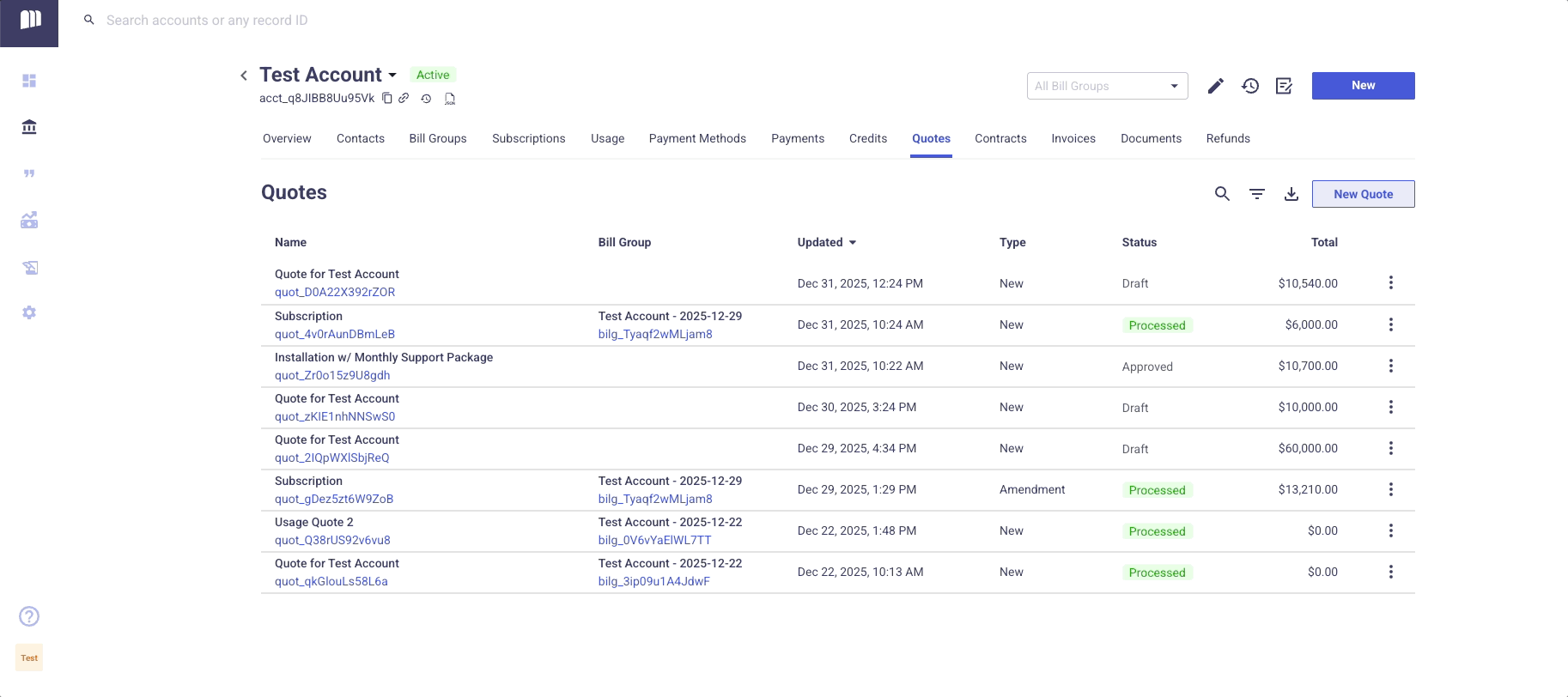Open the price book sidebar icon

tap(29, 267)
